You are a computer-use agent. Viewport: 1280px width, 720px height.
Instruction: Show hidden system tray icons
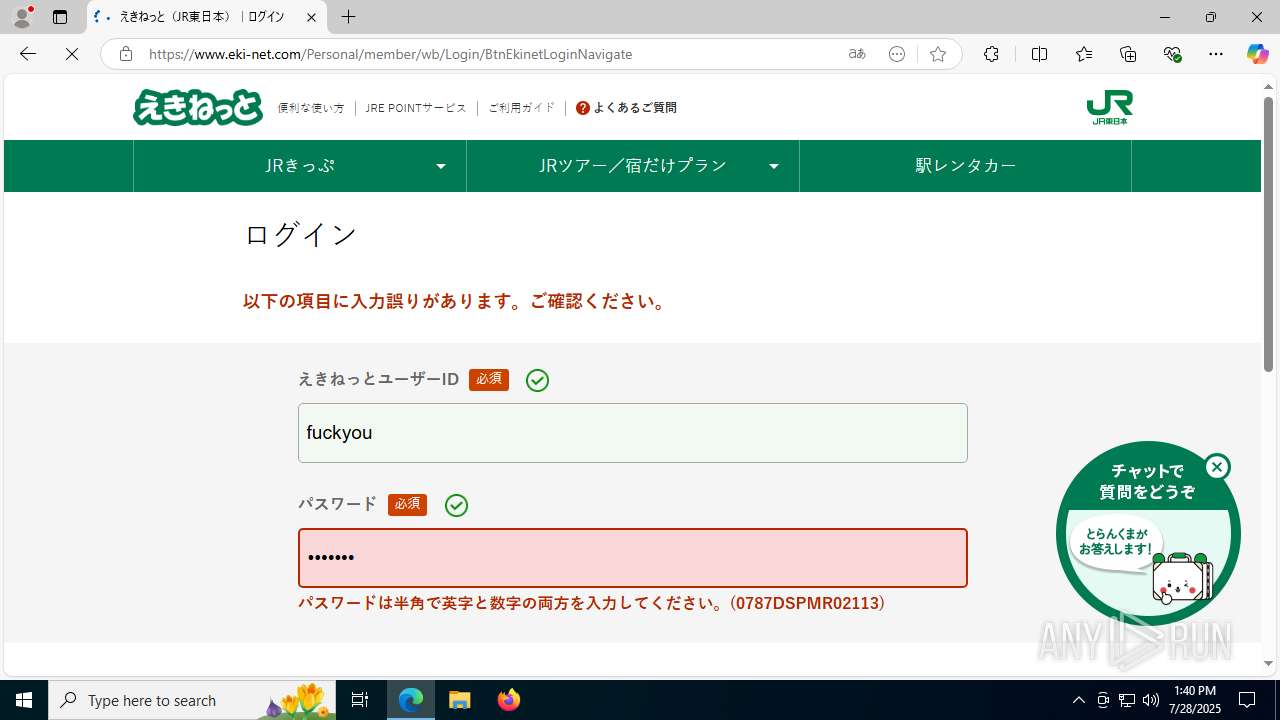(1079, 700)
